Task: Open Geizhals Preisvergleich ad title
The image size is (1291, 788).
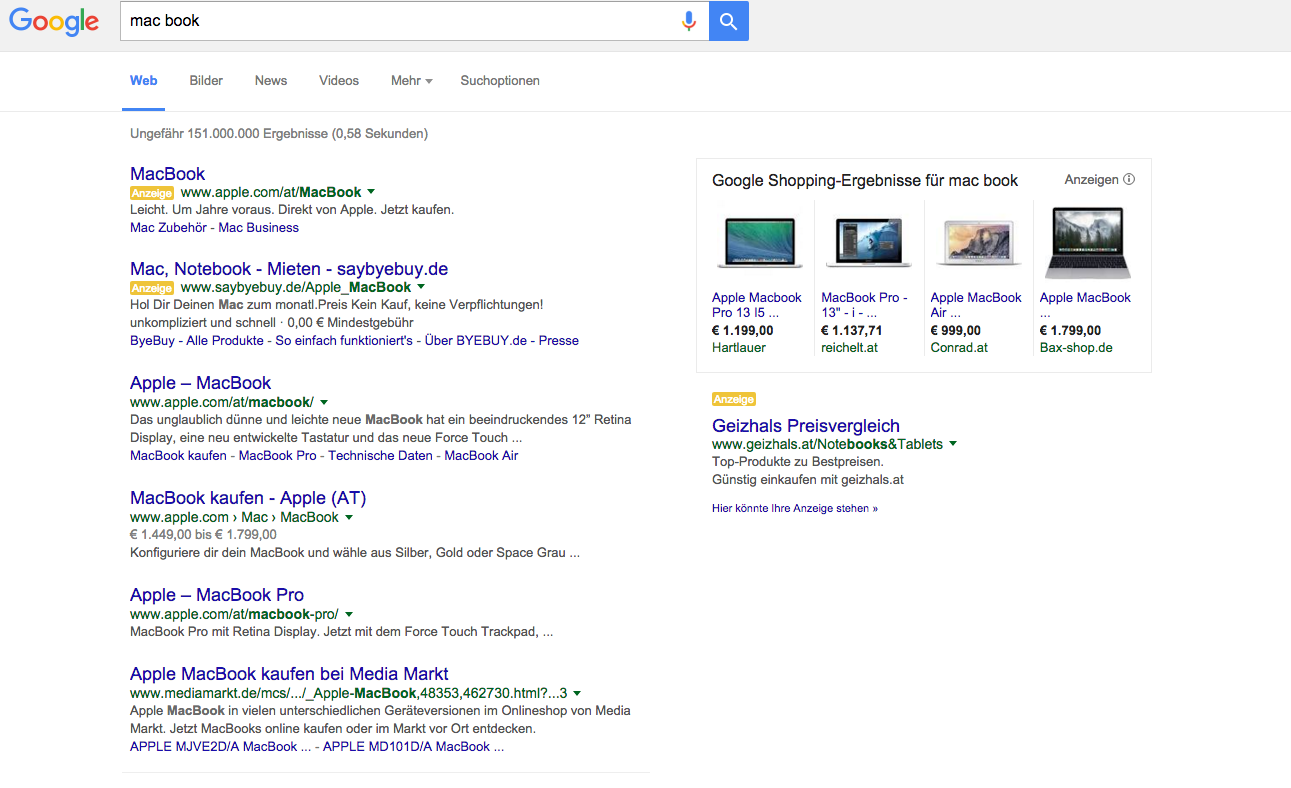Action: click(806, 426)
